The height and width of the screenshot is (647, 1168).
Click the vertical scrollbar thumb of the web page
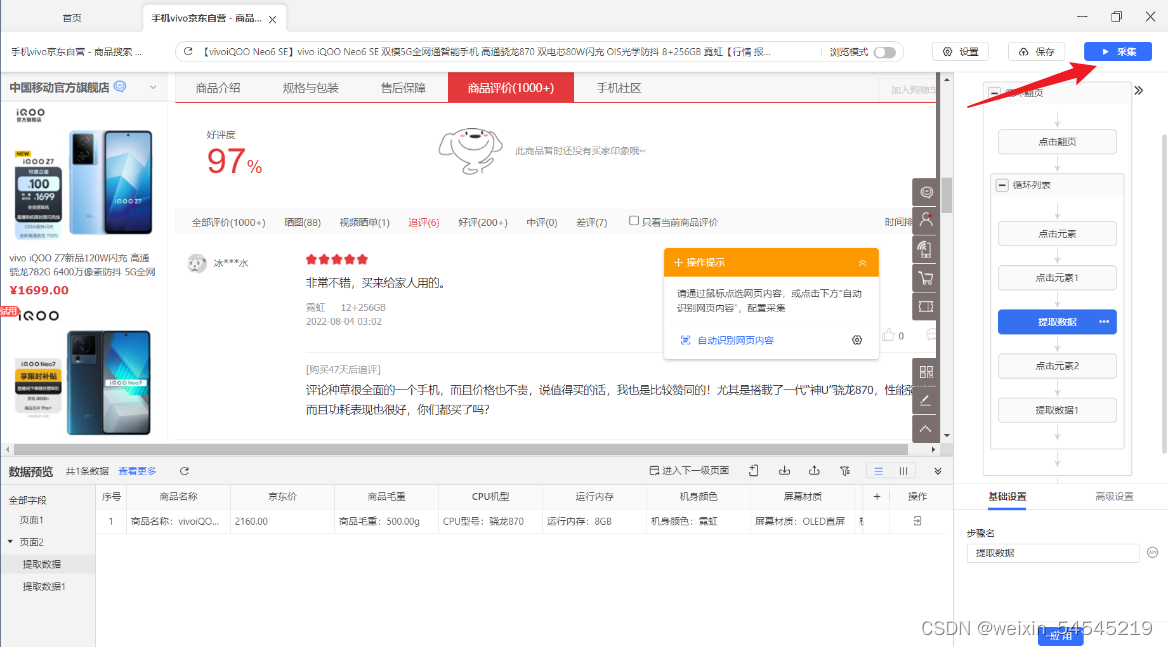(x=947, y=195)
